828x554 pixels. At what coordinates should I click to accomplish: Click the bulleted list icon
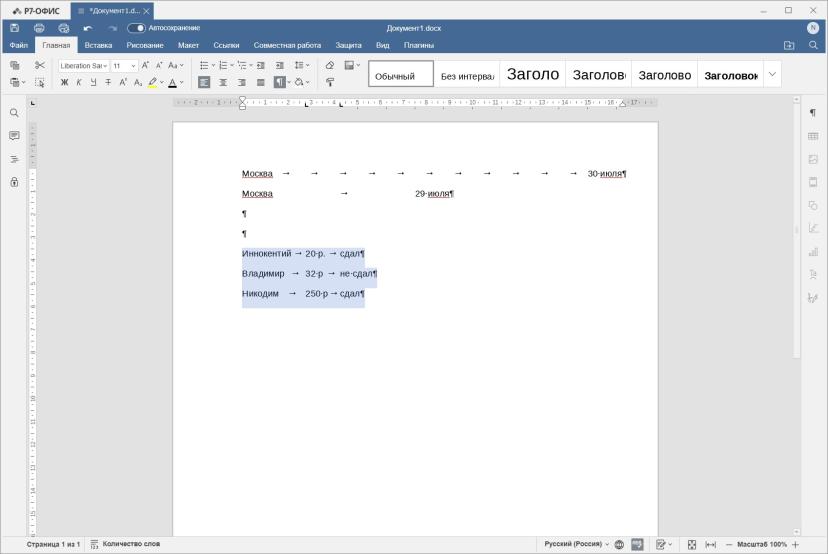(204, 65)
